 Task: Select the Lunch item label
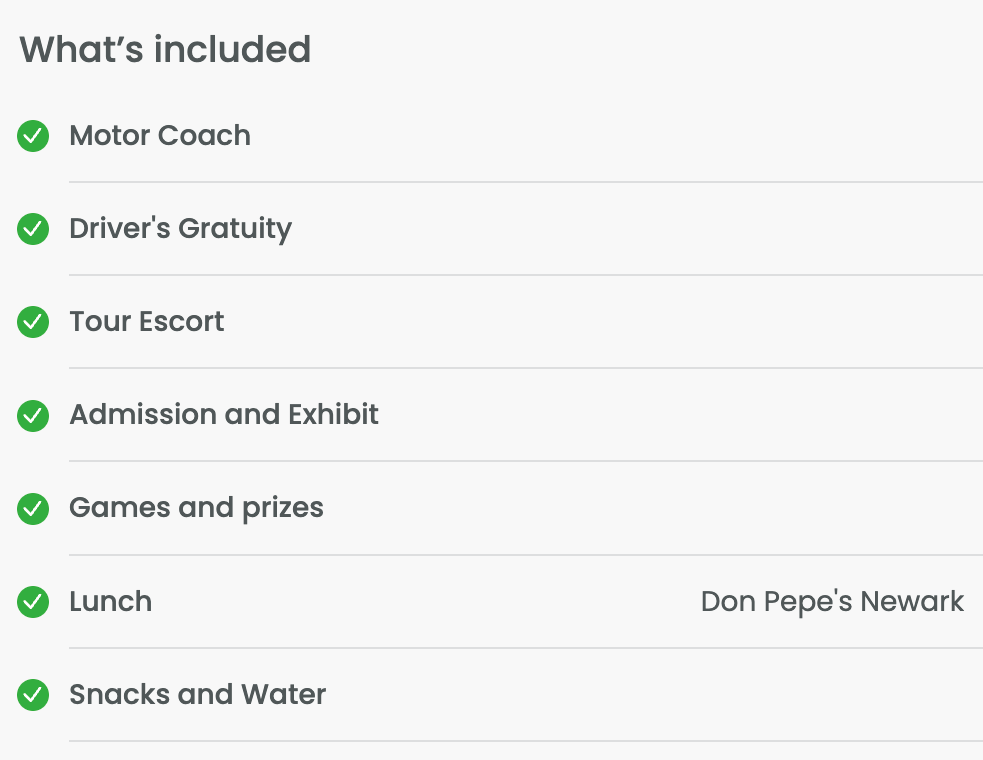click(110, 601)
